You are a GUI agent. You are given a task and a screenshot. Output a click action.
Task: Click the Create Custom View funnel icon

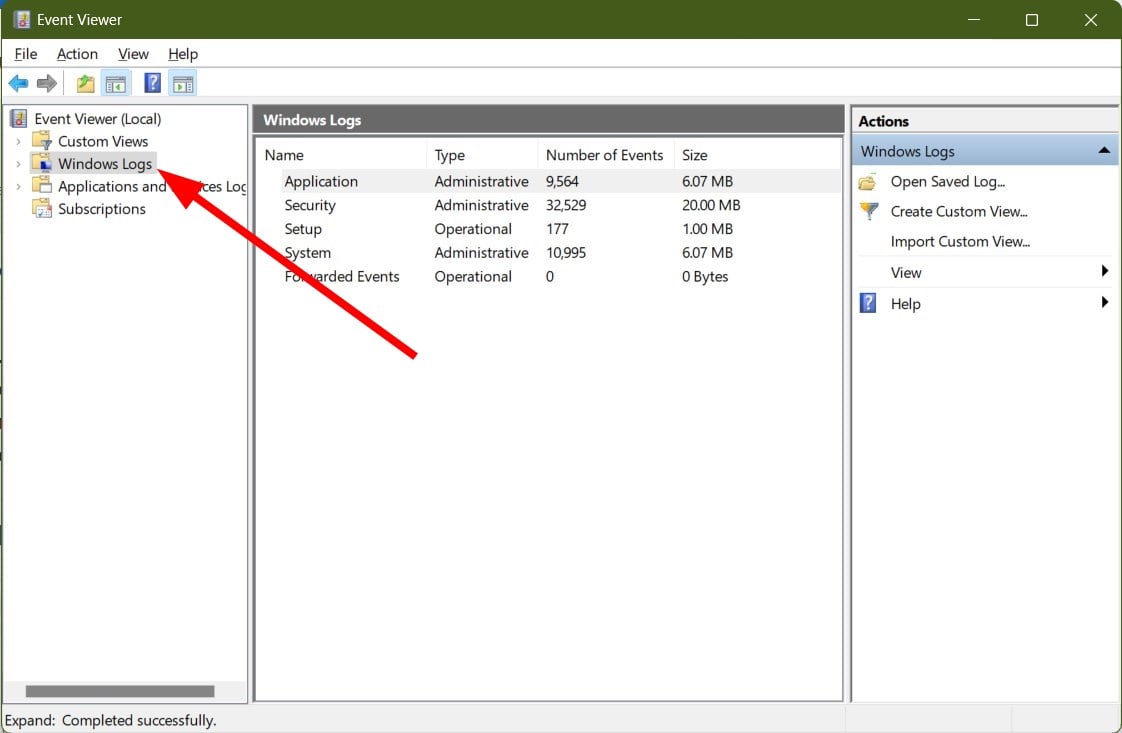pyautogui.click(x=869, y=211)
